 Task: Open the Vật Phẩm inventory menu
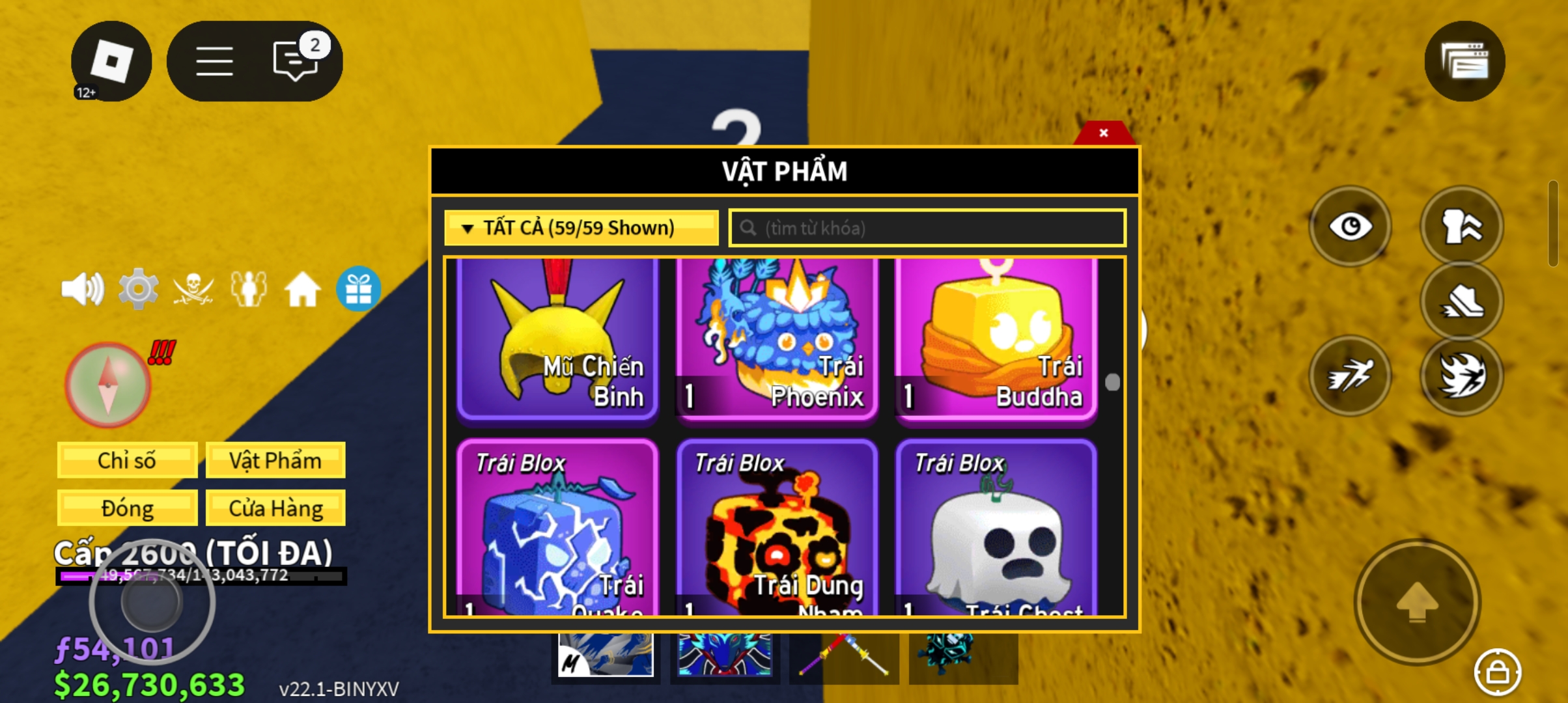point(275,460)
